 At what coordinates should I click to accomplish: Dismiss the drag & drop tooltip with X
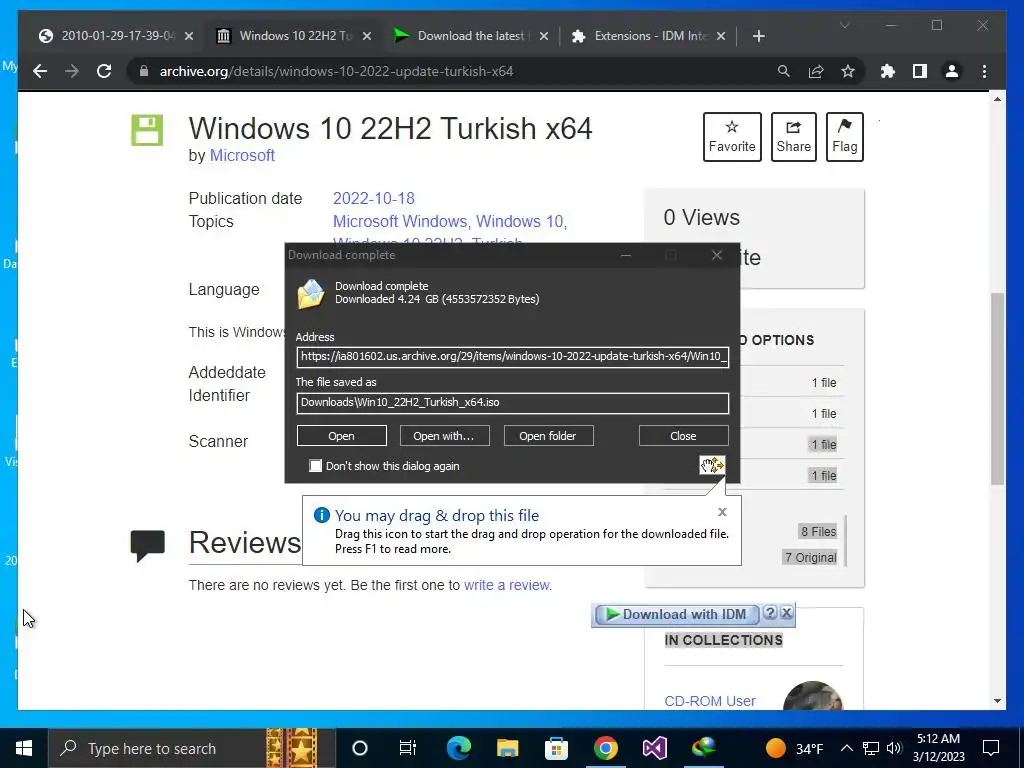pos(722,512)
